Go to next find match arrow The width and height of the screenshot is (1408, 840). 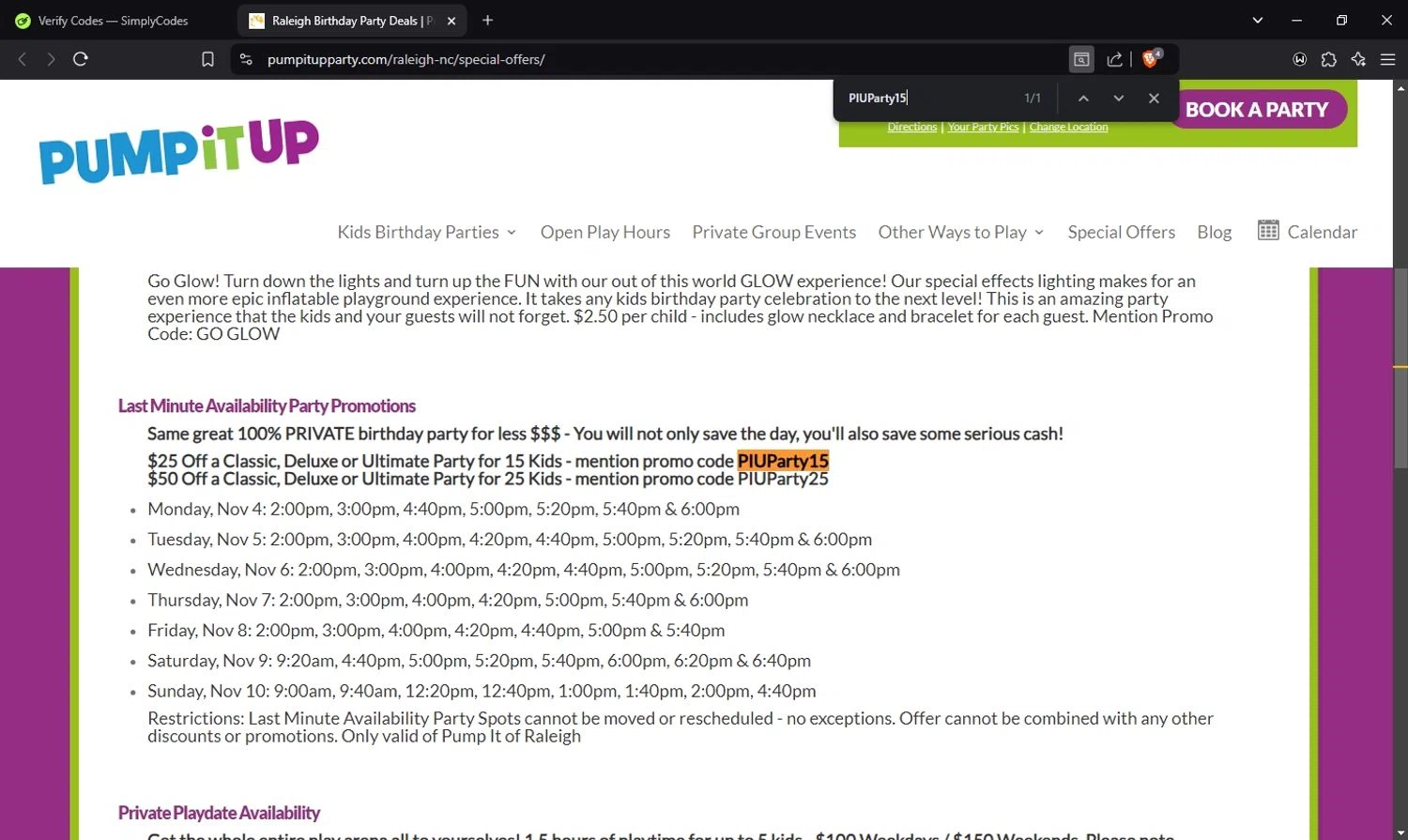pos(1118,98)
